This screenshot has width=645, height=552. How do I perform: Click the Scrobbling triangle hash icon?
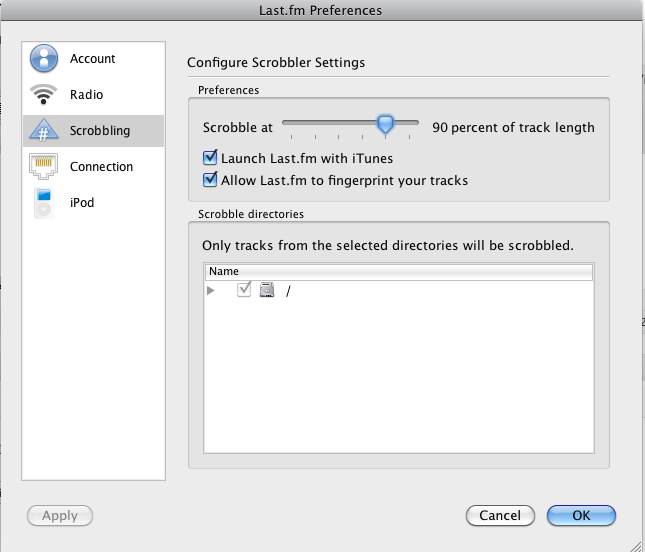[44, 130]
